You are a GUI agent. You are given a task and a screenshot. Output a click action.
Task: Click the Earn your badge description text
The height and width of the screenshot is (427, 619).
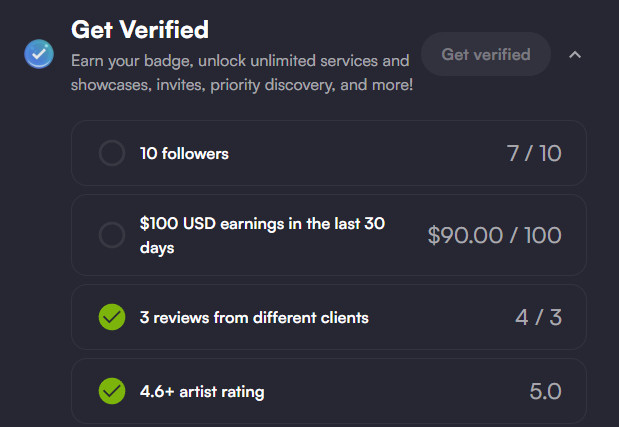[242, 73]
